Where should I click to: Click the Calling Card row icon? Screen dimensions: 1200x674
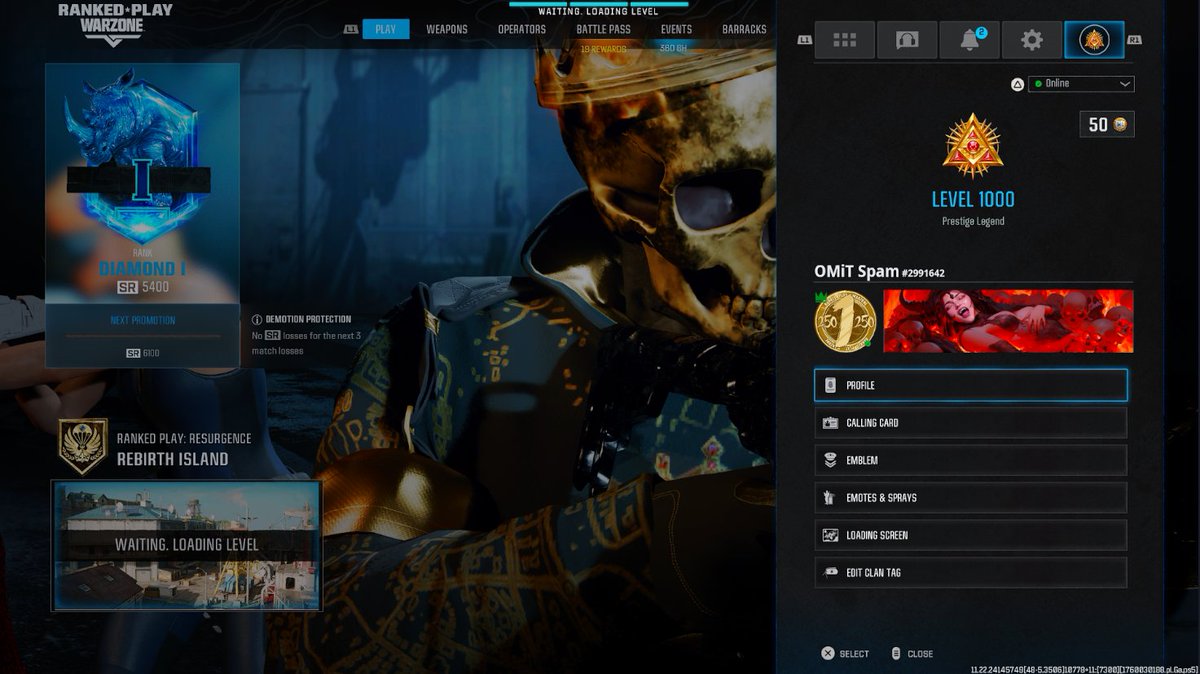pyautogui.click(x=829, y=423)
